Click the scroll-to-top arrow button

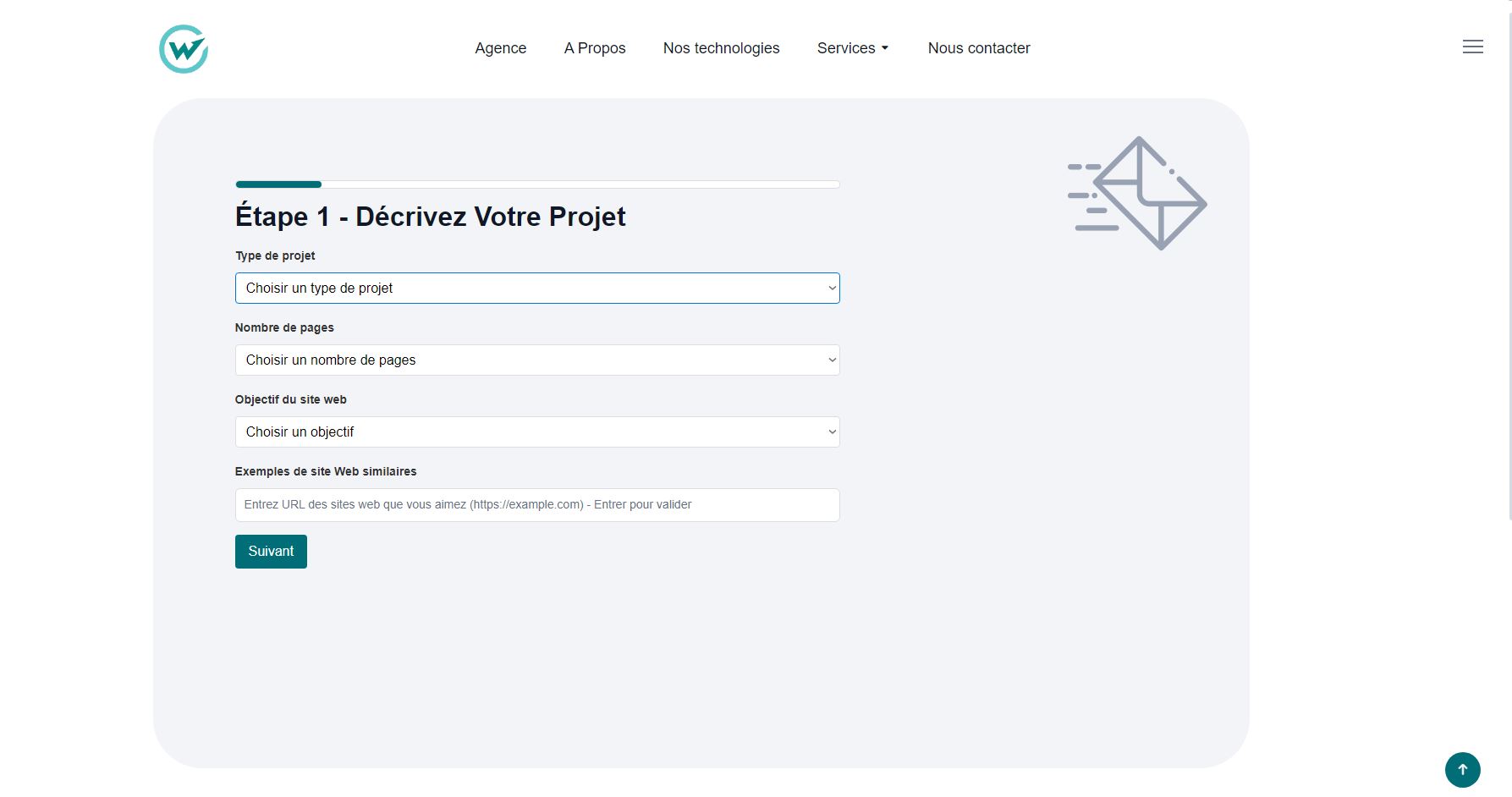[1462, 770]
